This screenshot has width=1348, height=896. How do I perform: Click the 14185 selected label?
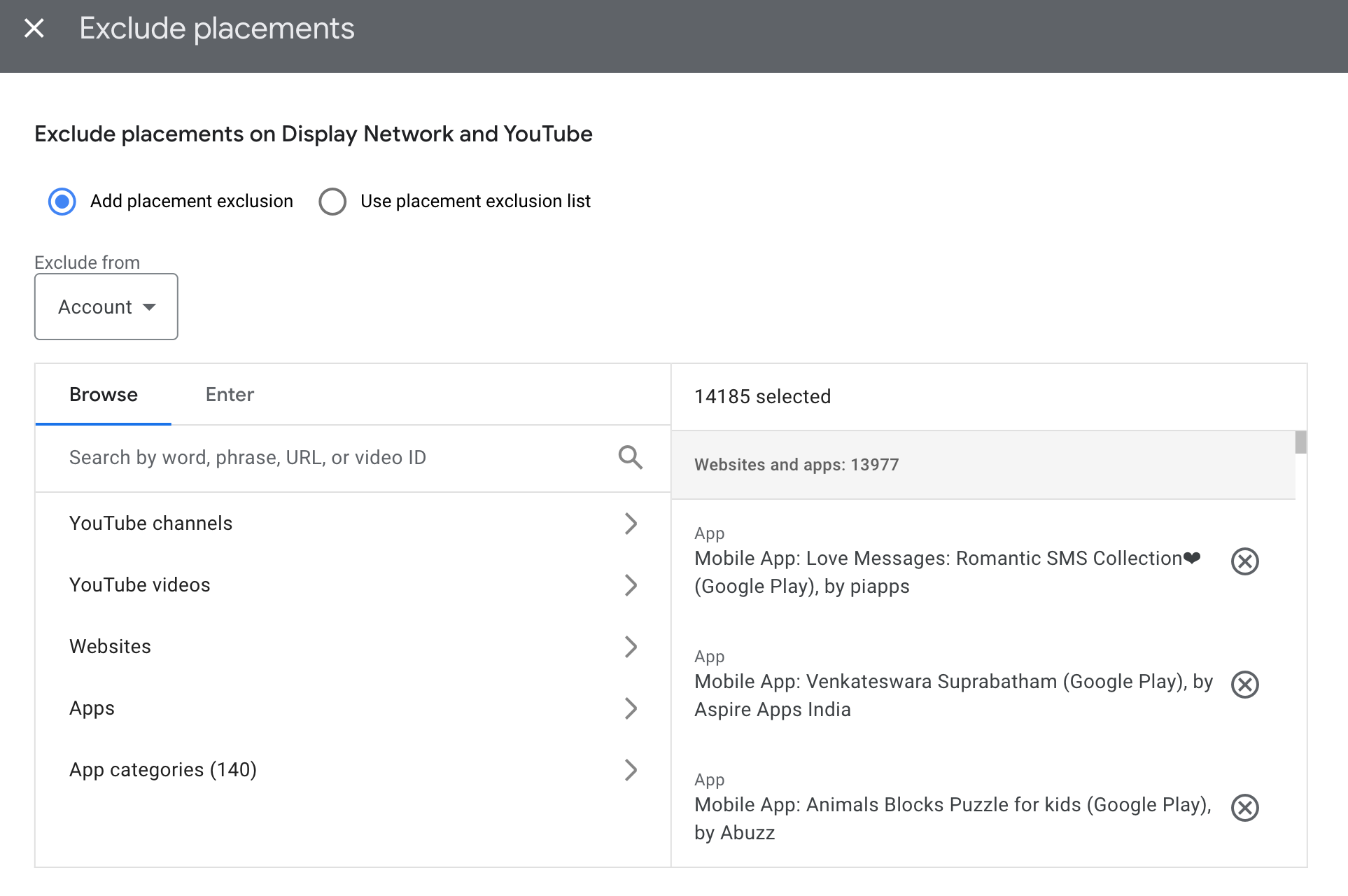[762, 396]
